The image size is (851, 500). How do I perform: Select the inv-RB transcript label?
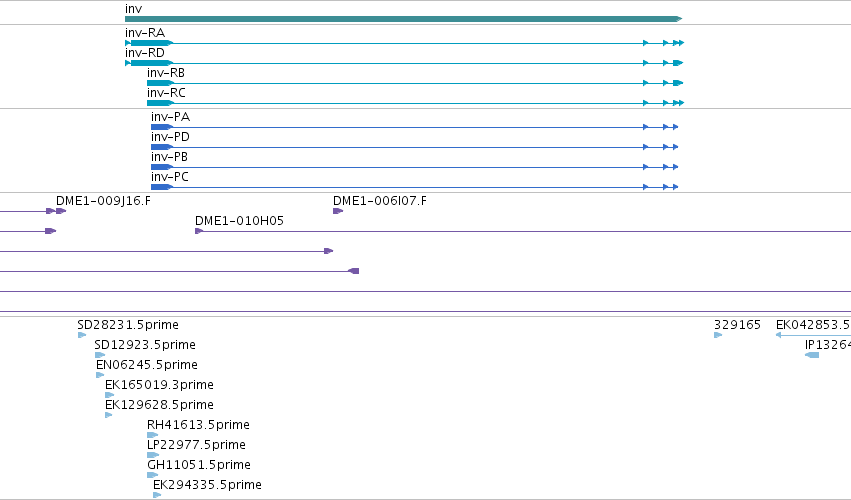[x=166, y=73]
